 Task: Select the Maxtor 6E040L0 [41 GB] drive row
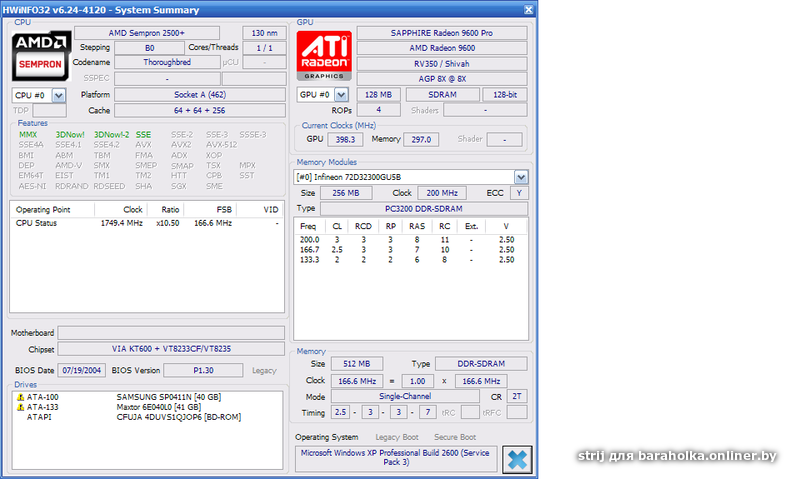pos(147,407)
